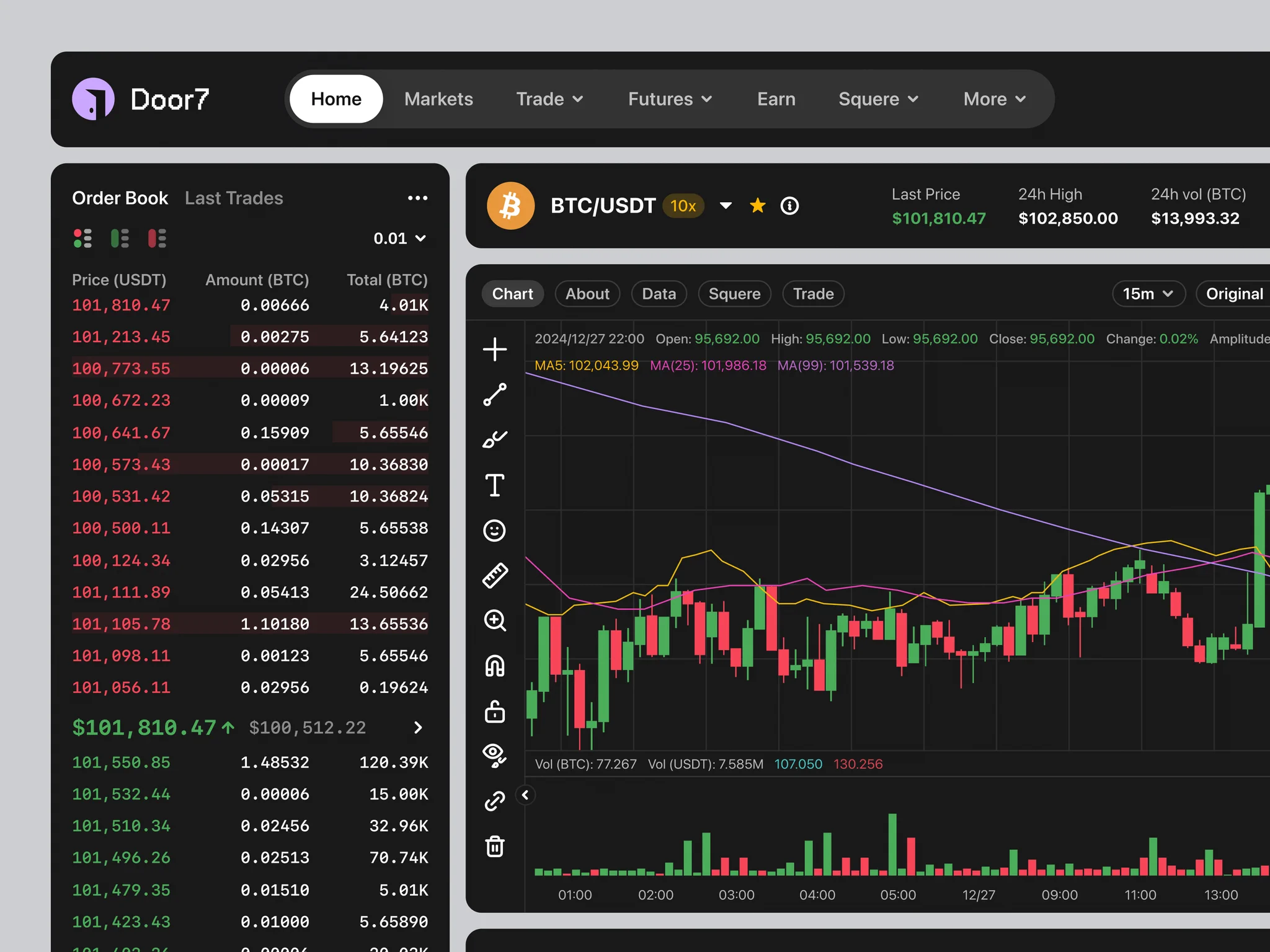
Task: Click the 10x leverage badge
Action: click(x=683, y=206)
